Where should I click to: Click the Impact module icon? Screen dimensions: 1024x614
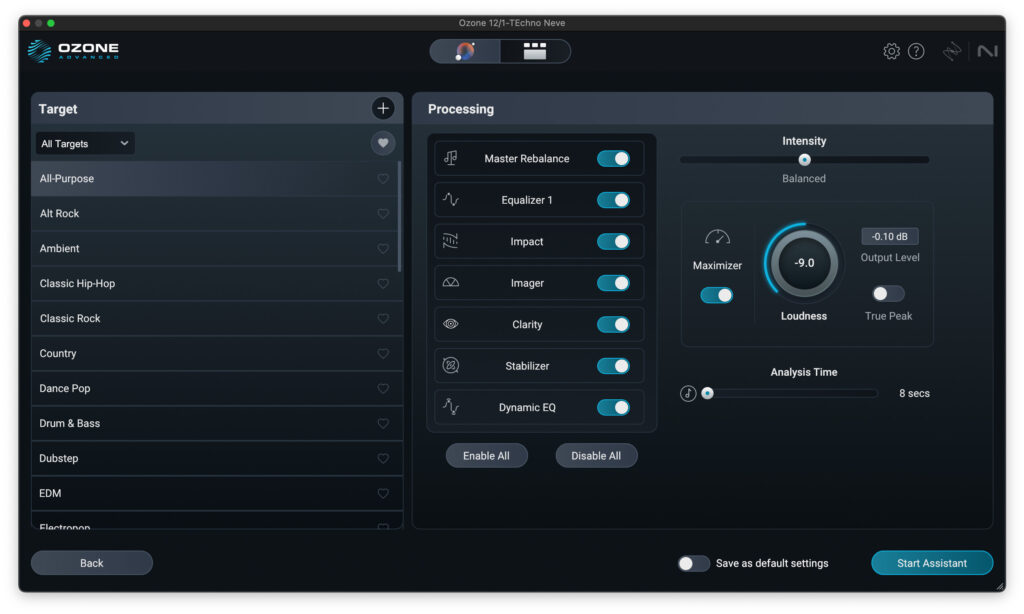[451, 241]
